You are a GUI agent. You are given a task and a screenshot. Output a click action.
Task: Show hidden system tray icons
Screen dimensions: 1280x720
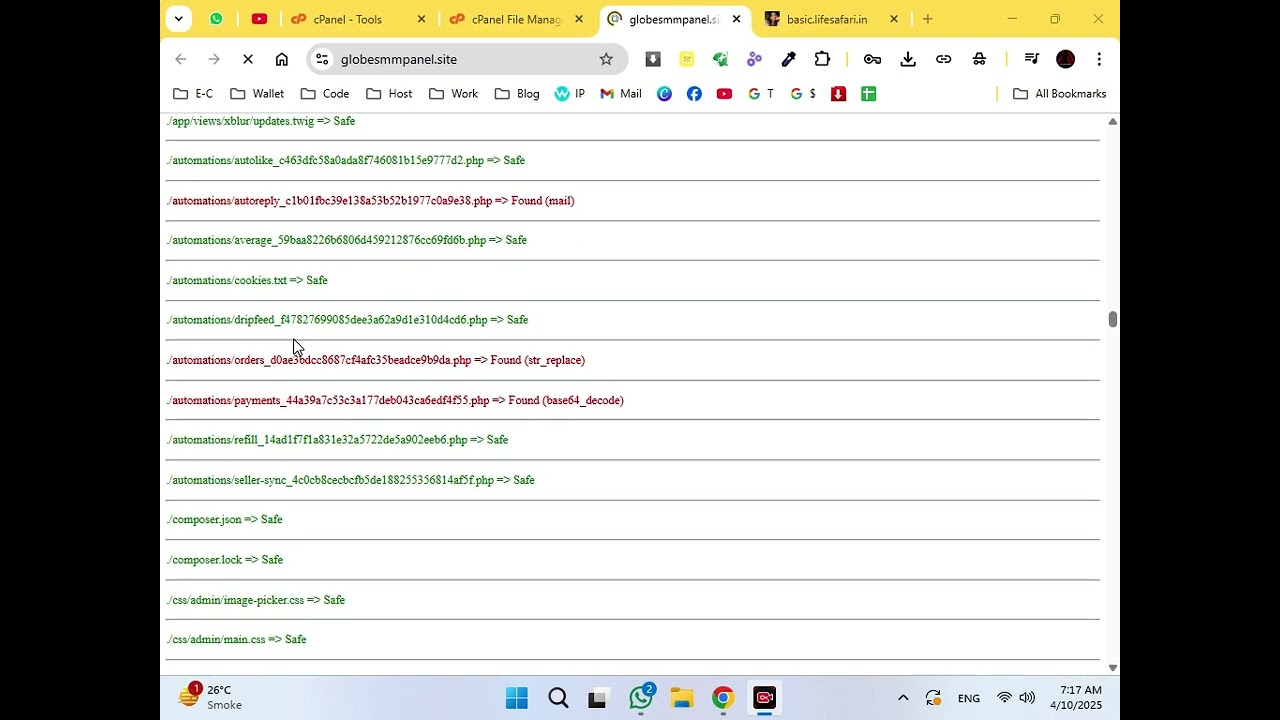[x=903, y=698]
